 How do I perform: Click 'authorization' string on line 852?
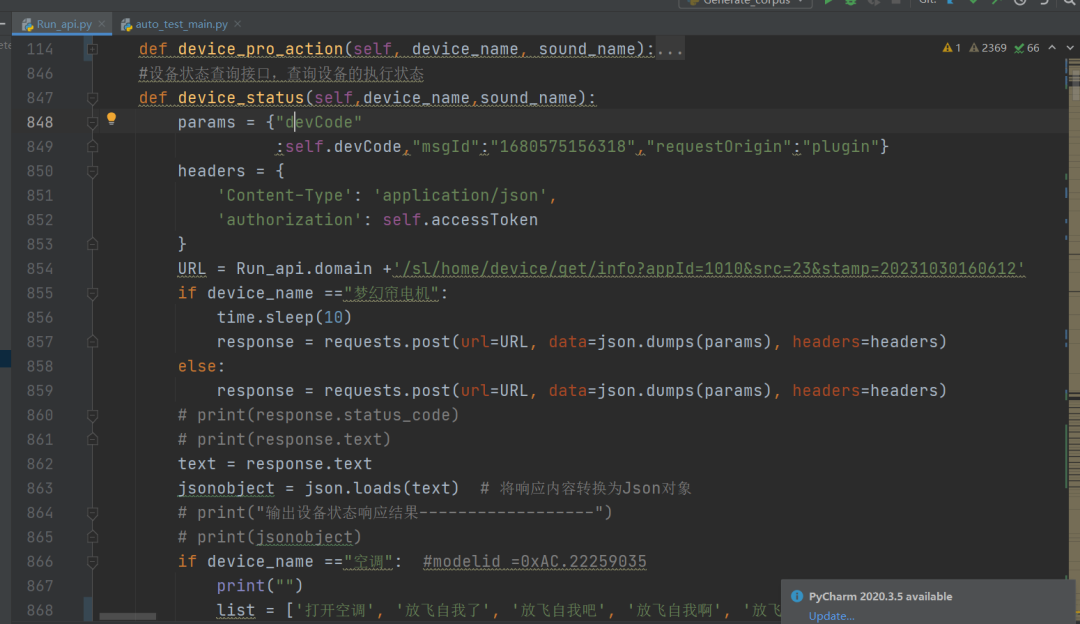[x=290, y=220]
